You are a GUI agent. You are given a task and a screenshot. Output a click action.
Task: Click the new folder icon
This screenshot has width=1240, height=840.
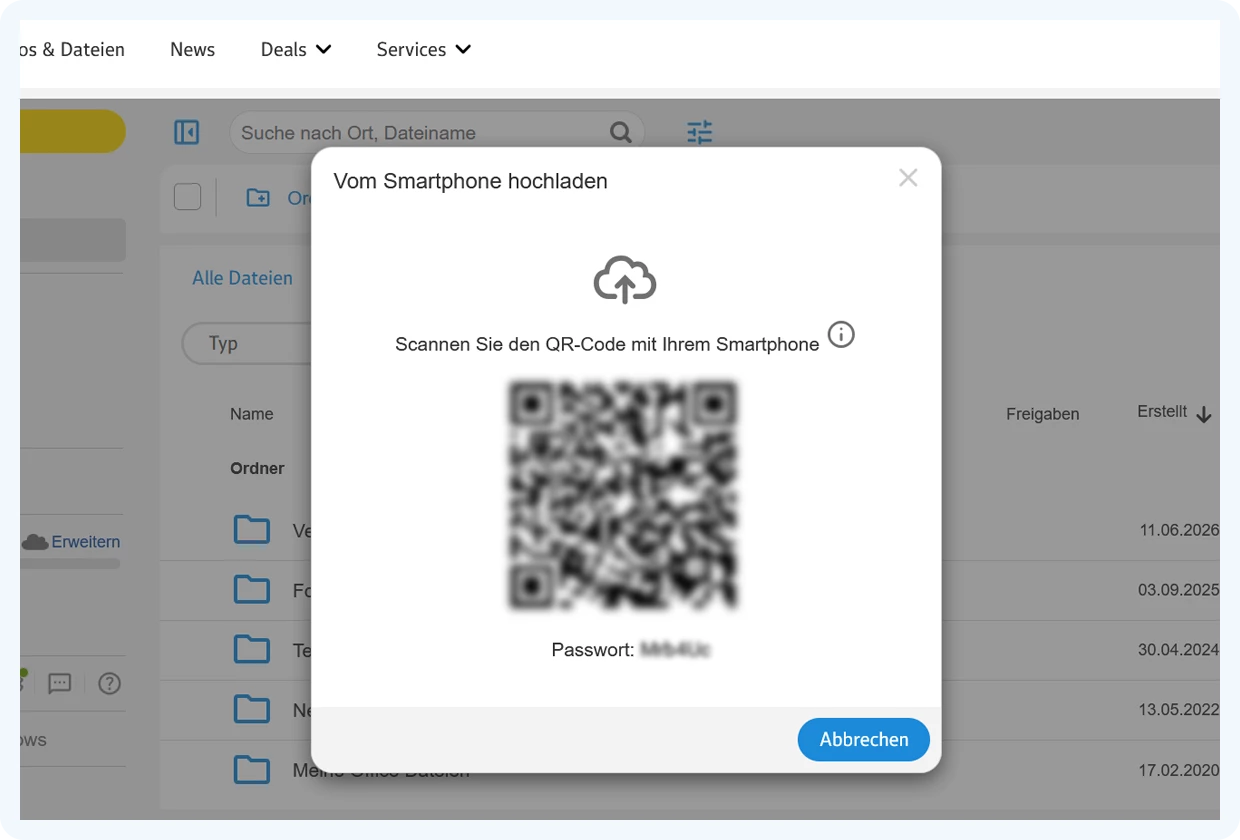coord(258,198)
